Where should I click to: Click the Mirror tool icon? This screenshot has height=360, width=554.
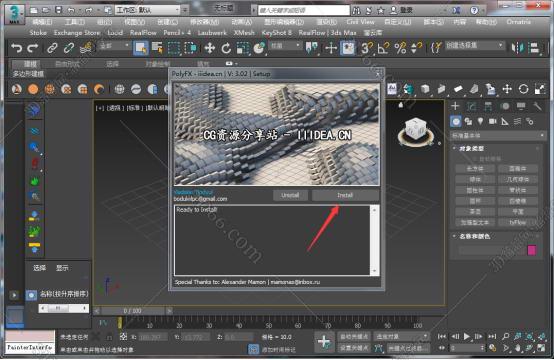(x=518, y=48)
